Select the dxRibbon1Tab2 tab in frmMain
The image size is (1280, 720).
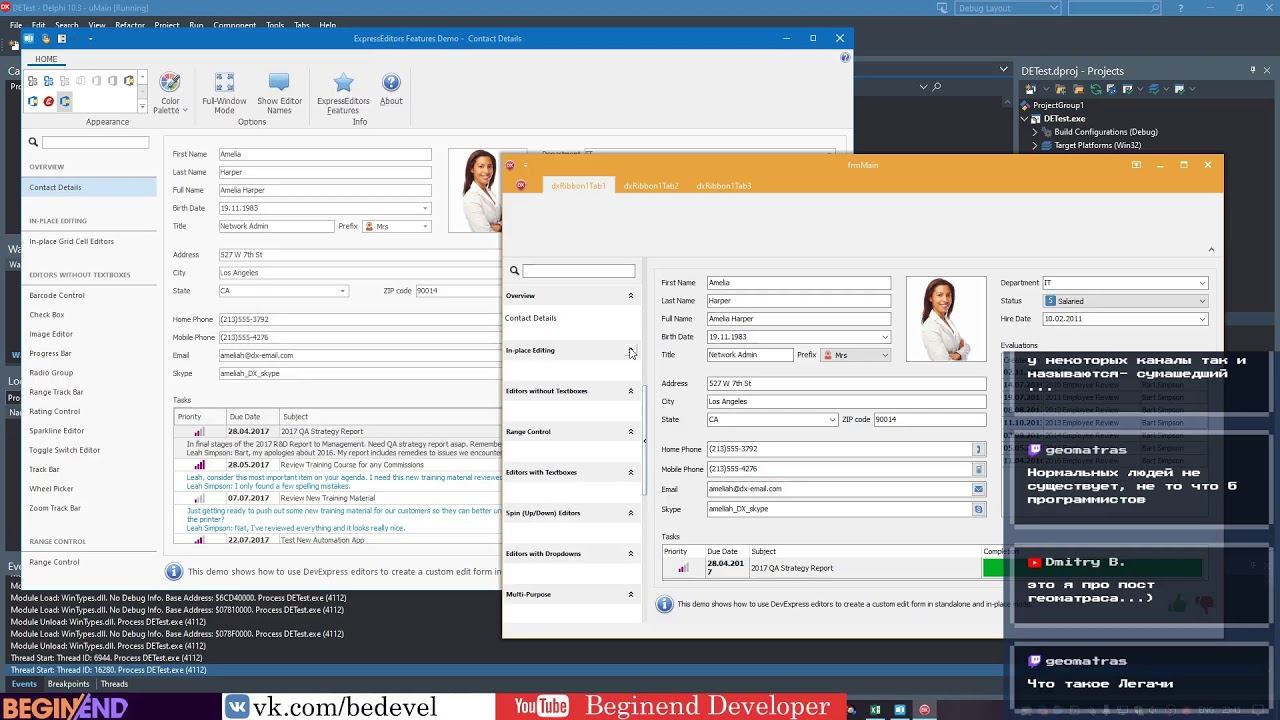(651, 186)
